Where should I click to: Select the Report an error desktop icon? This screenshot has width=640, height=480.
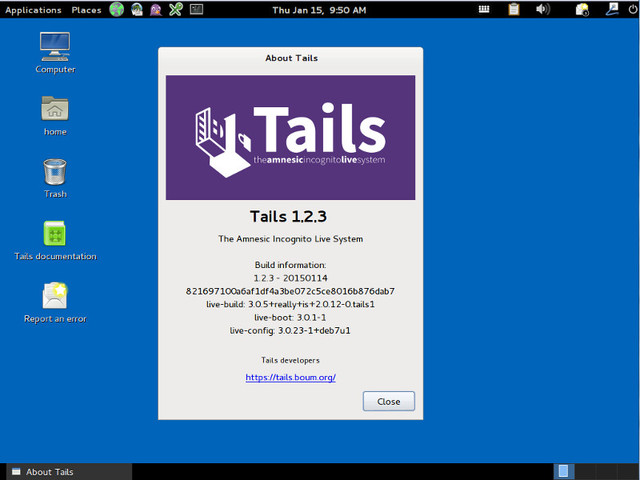(55, 303)
